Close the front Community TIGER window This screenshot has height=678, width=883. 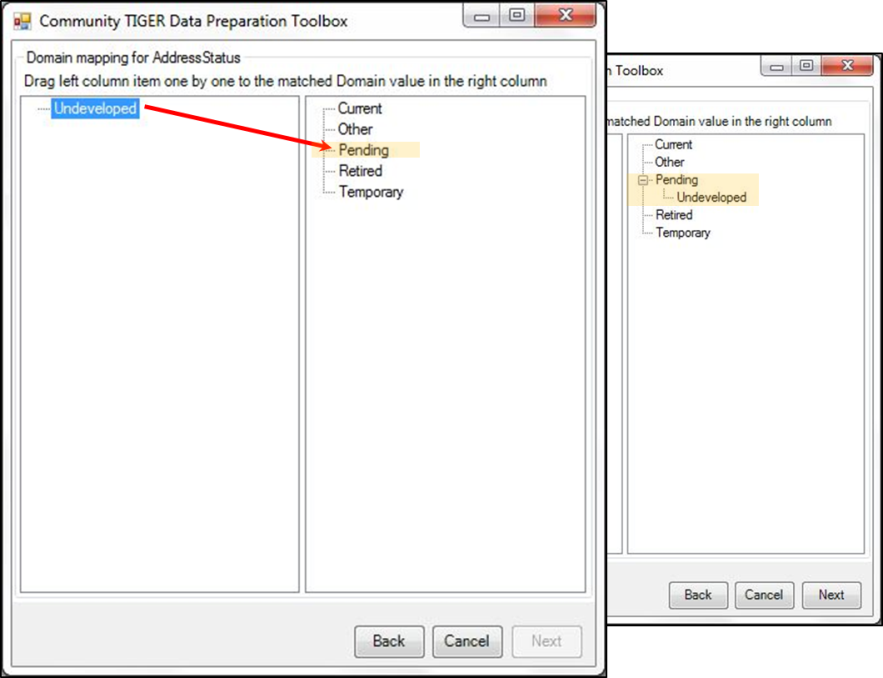tap(565, 16)
